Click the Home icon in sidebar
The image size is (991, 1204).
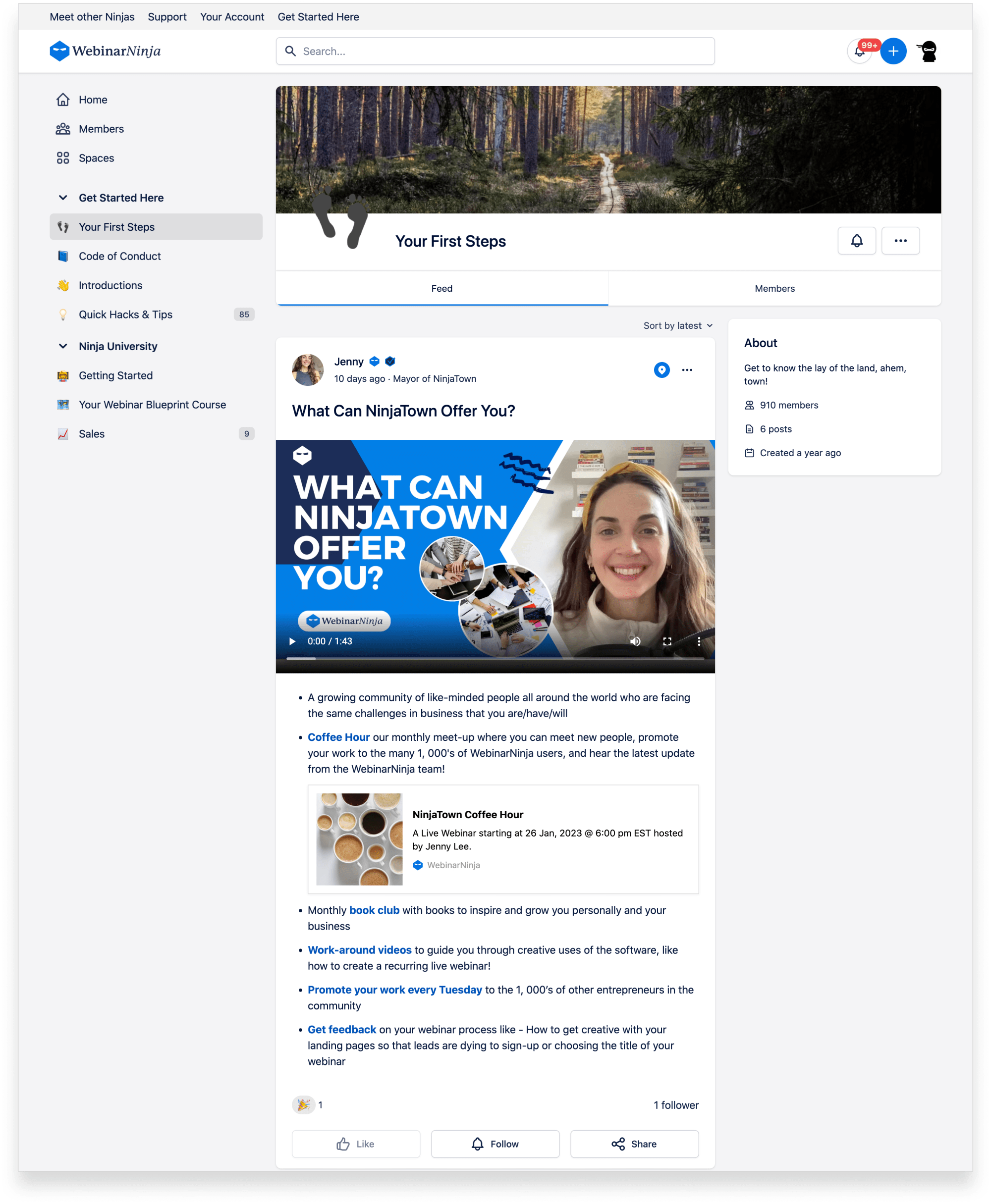click(x=63, y=100)
